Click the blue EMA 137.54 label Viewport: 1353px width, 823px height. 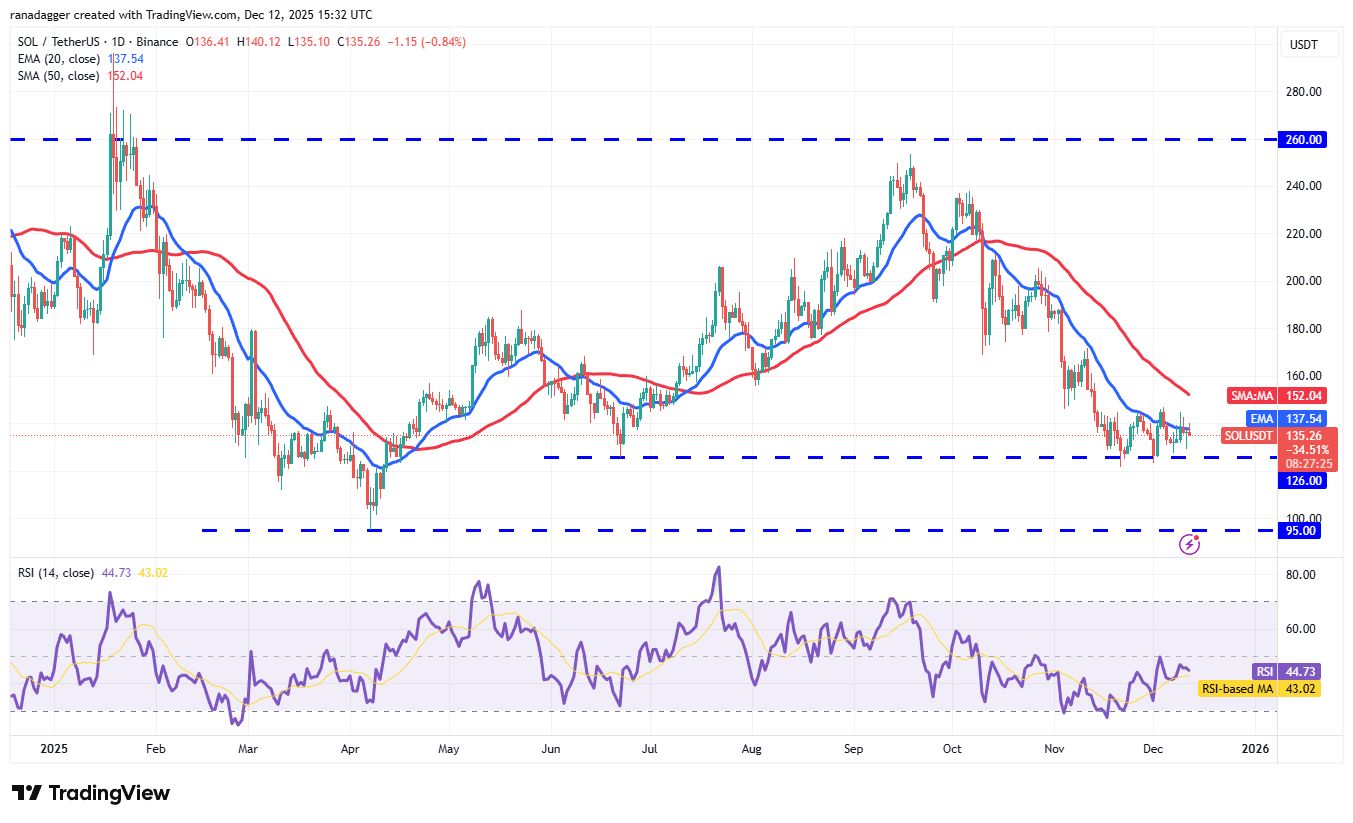(x=1286, y=418)
